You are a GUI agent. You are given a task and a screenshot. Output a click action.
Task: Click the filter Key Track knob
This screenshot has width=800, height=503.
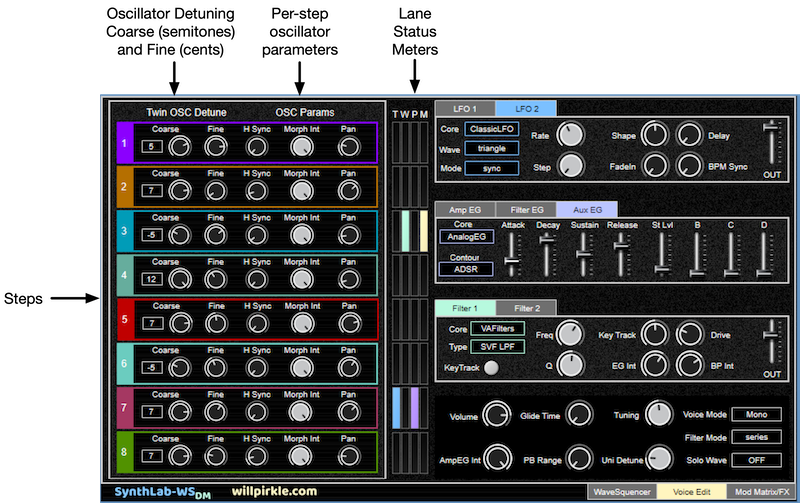[x=655, y=335]
